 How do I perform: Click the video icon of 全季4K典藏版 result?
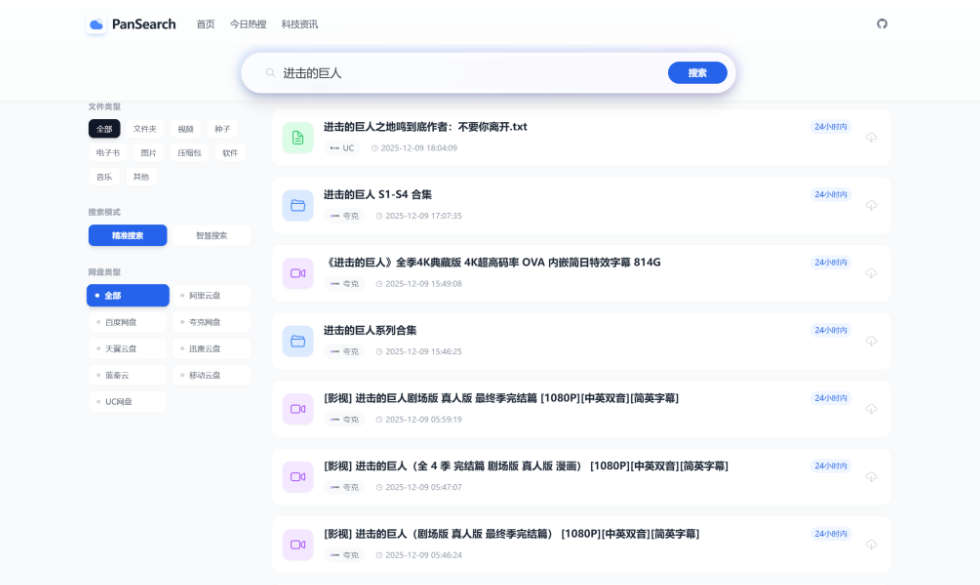[x=298, y=273]
